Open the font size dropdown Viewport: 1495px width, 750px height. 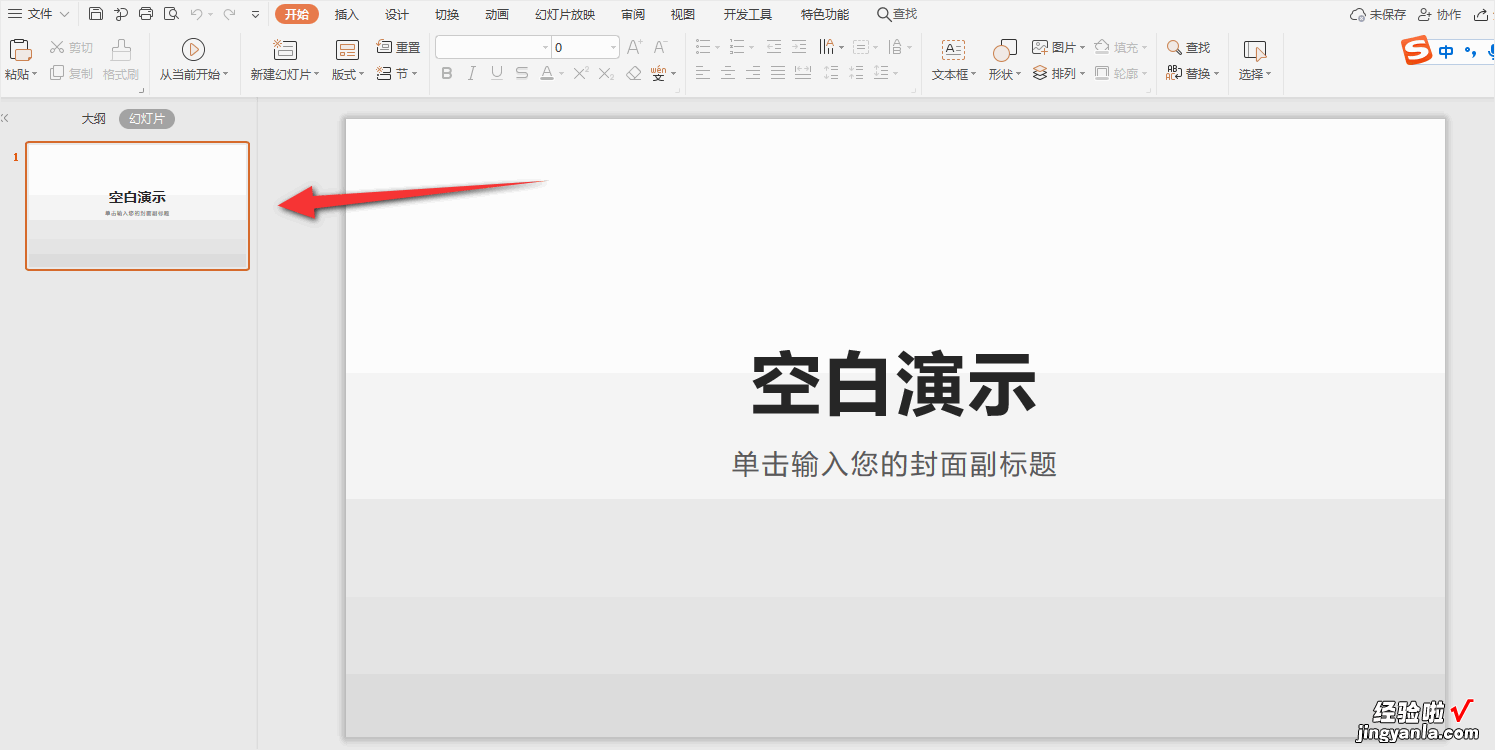[x=613, y=47]
